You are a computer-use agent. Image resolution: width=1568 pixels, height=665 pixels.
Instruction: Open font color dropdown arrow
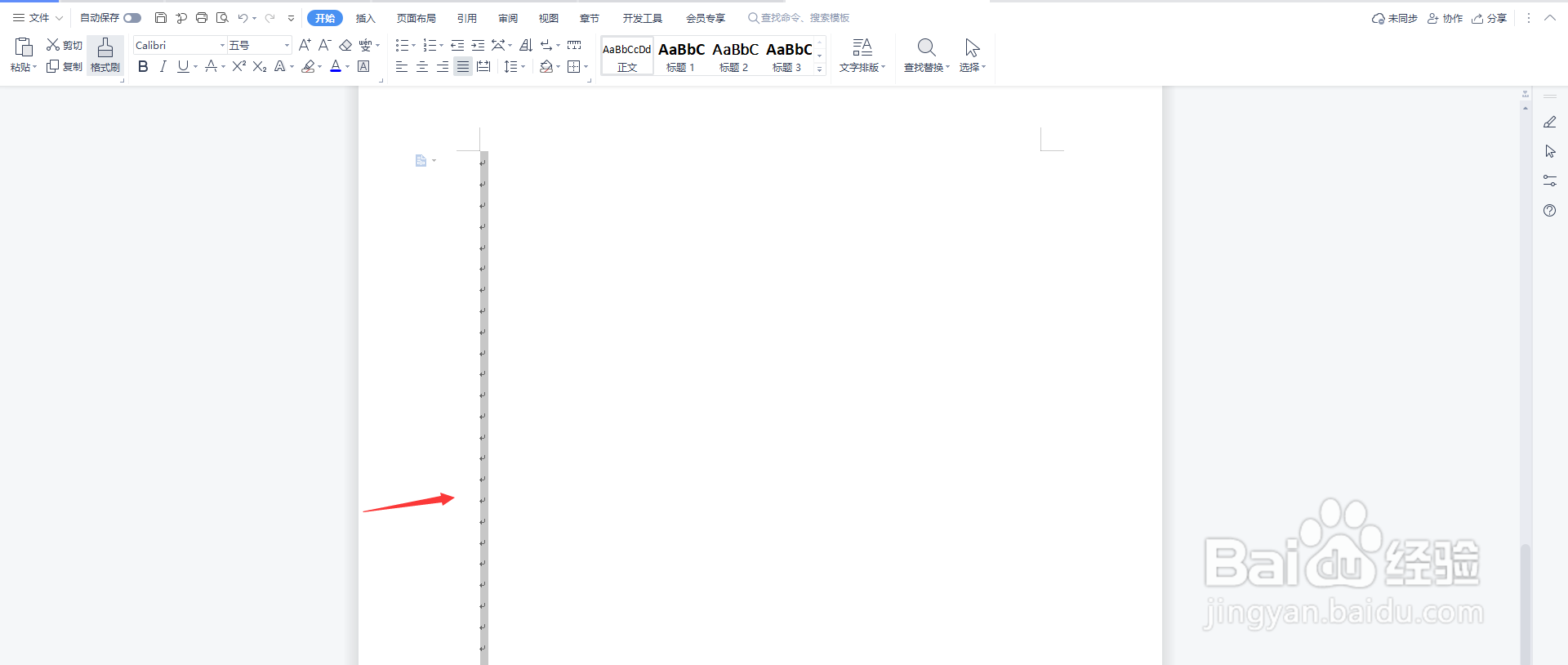coord(347,67)
